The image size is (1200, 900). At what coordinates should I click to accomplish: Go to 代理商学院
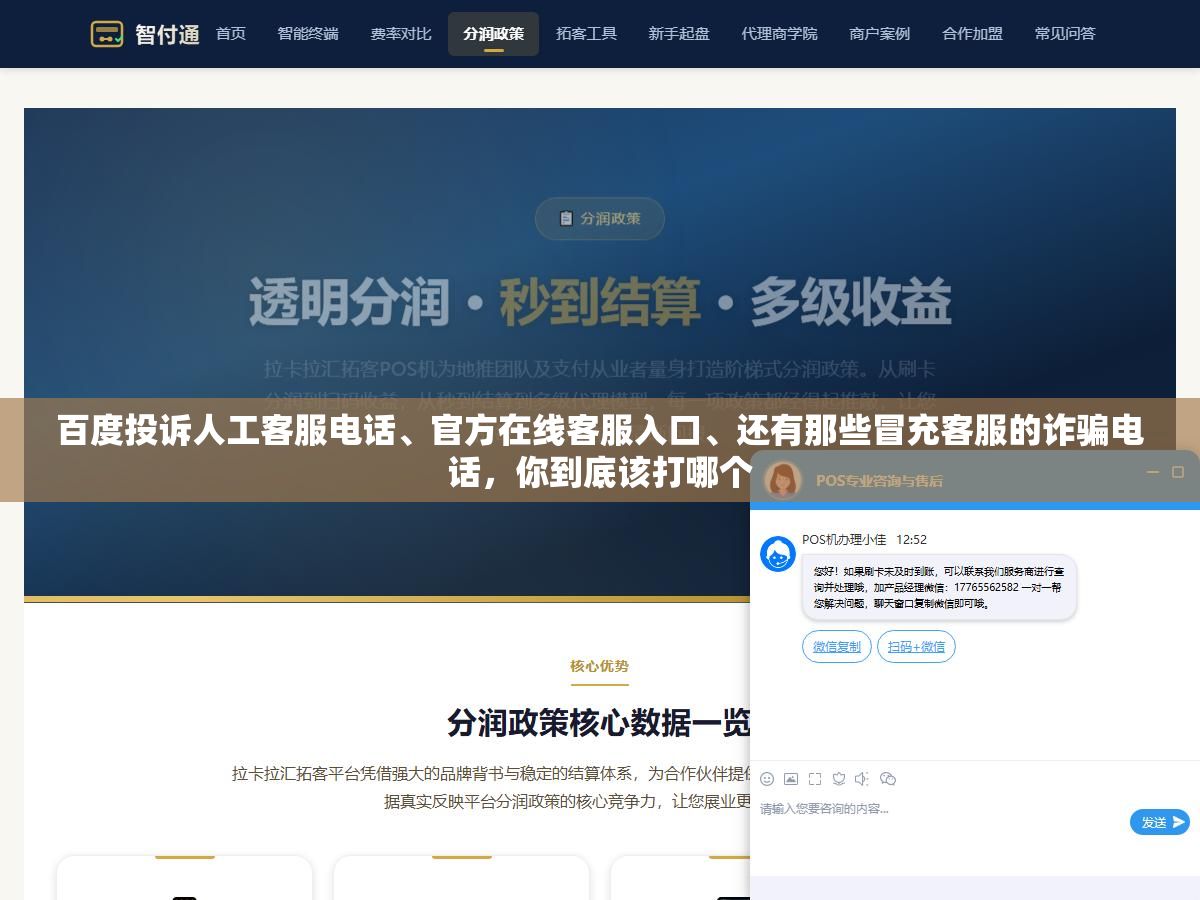click(x=779, y=34)
